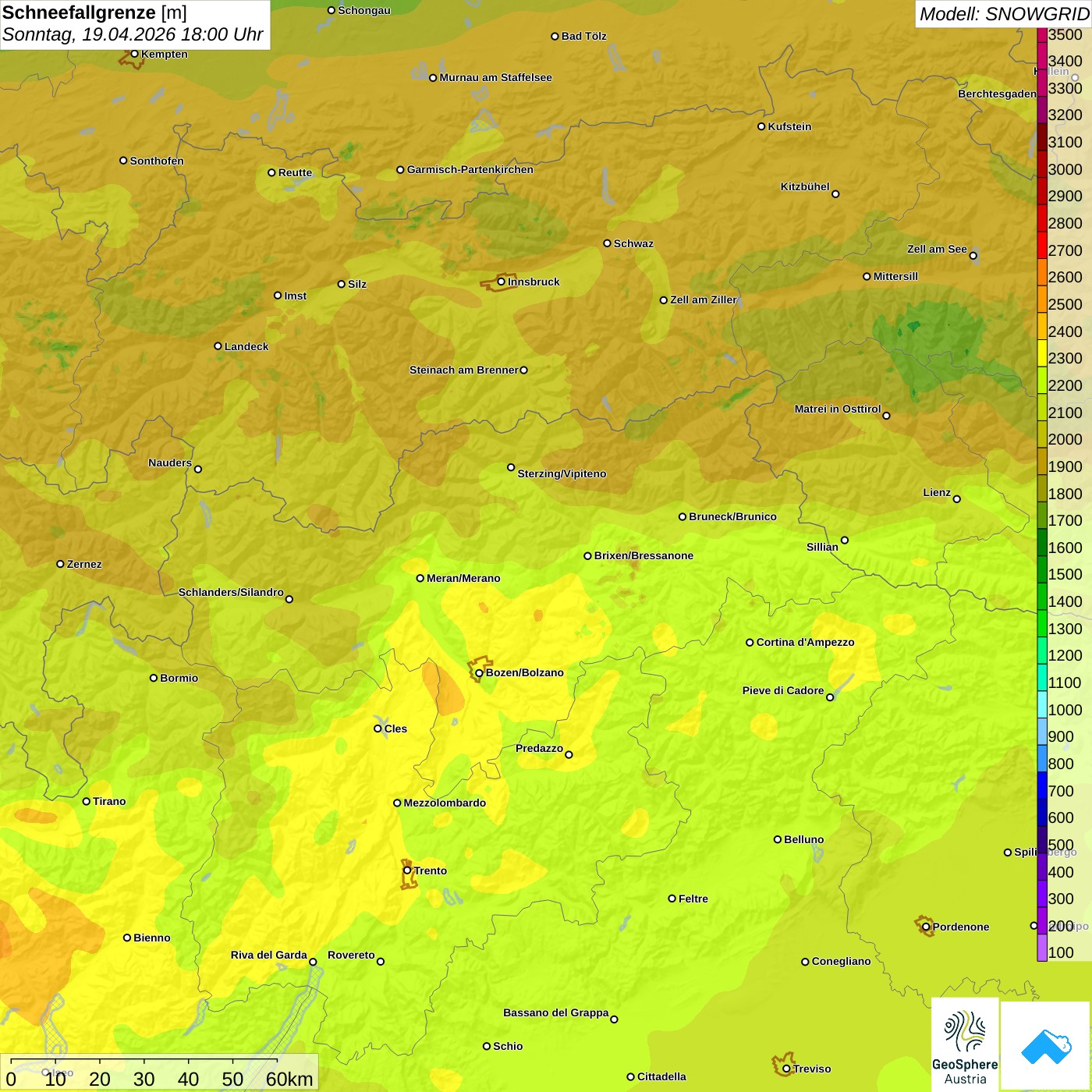Click the 'Brixen/Bressanone' label
Image resolution: width=1092 pixels, height=1092 pixels.
click(643, 555)
